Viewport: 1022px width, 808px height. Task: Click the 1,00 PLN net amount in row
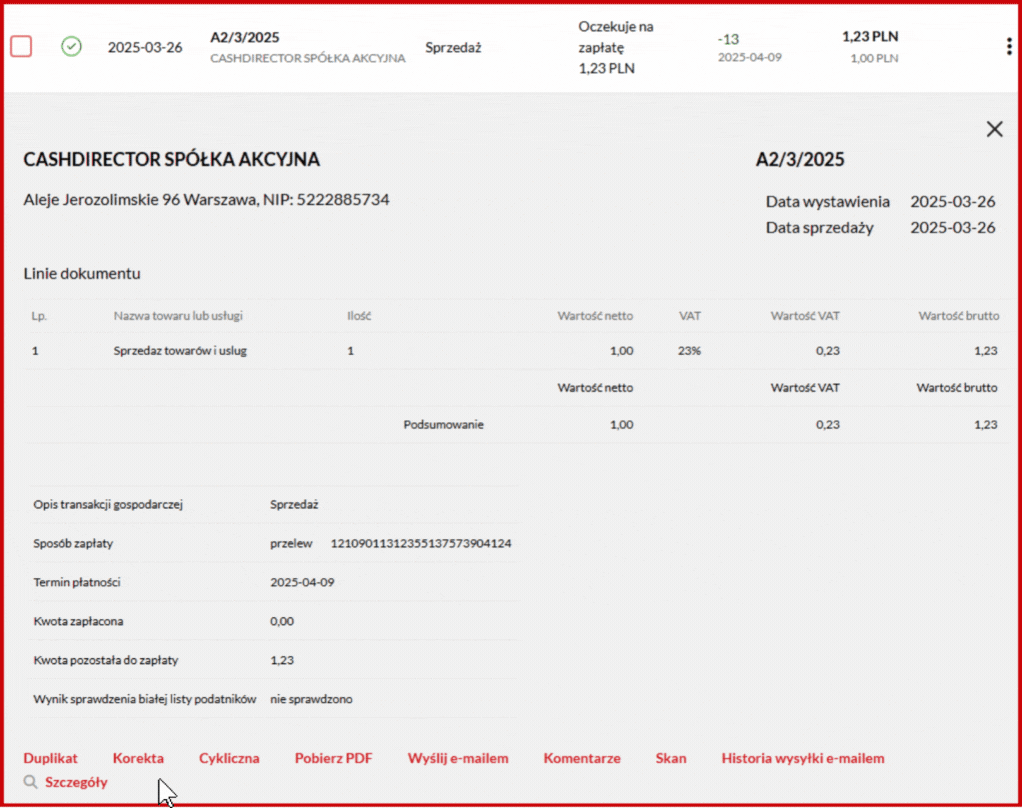click(874, 58)
